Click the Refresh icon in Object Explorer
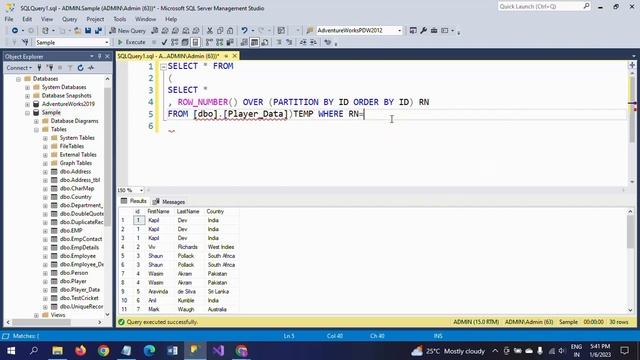 80,68
